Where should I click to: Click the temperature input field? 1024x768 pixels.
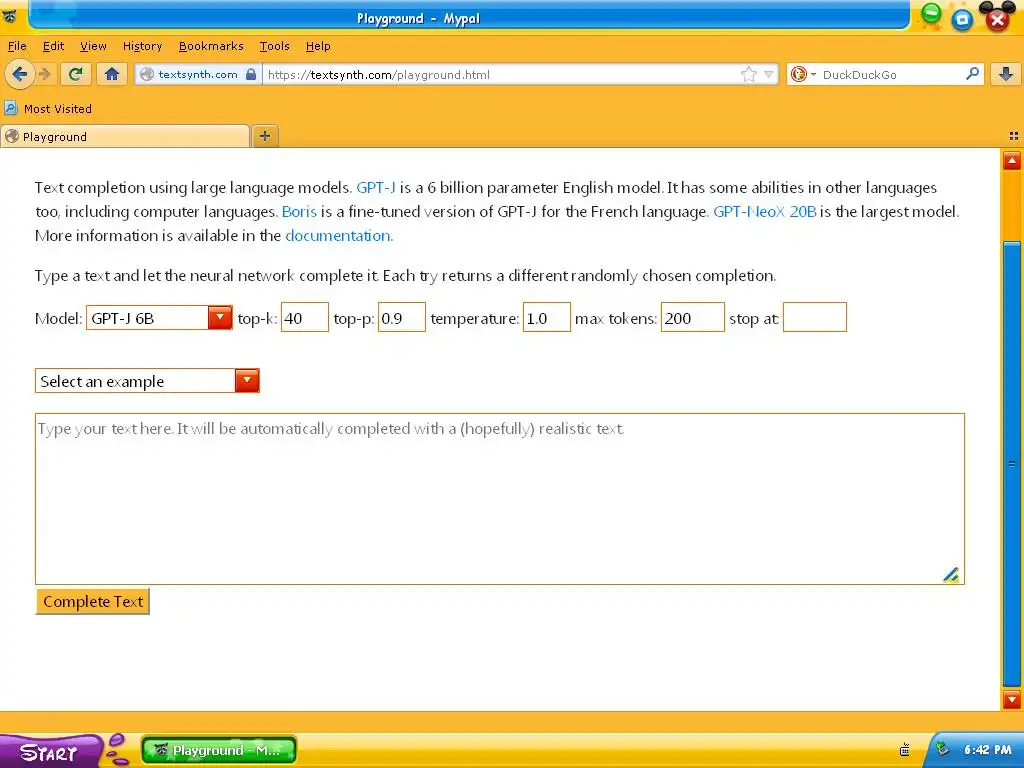click(x=547, y=317)
